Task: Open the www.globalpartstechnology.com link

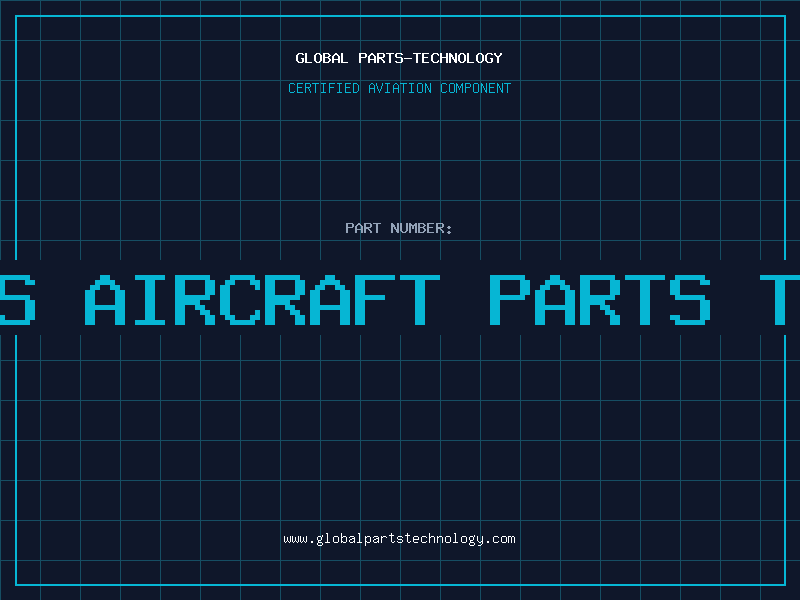Action: 399,539
